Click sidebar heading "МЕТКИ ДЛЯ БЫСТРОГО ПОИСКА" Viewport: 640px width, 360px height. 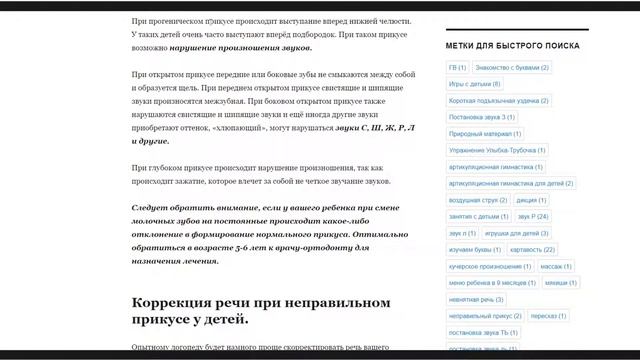click(x=512, y=46)
